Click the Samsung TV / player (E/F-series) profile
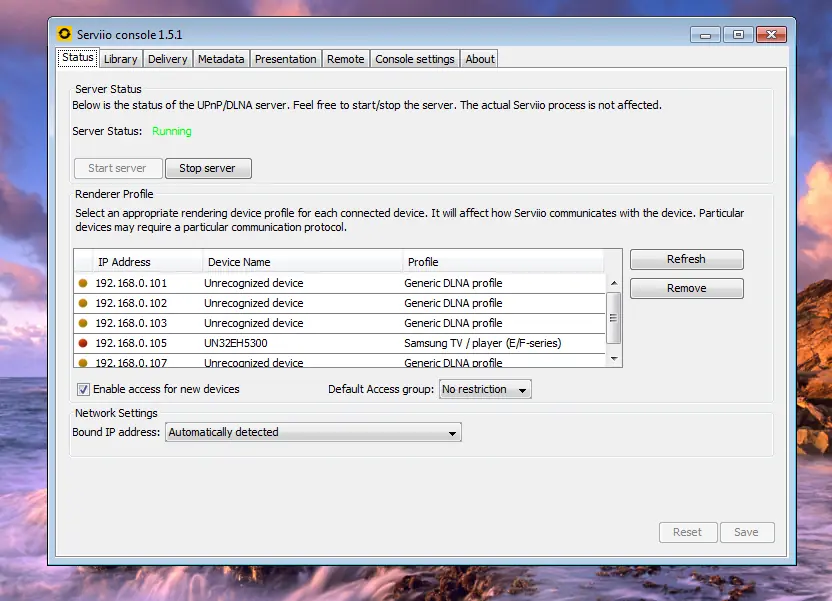 482,343
